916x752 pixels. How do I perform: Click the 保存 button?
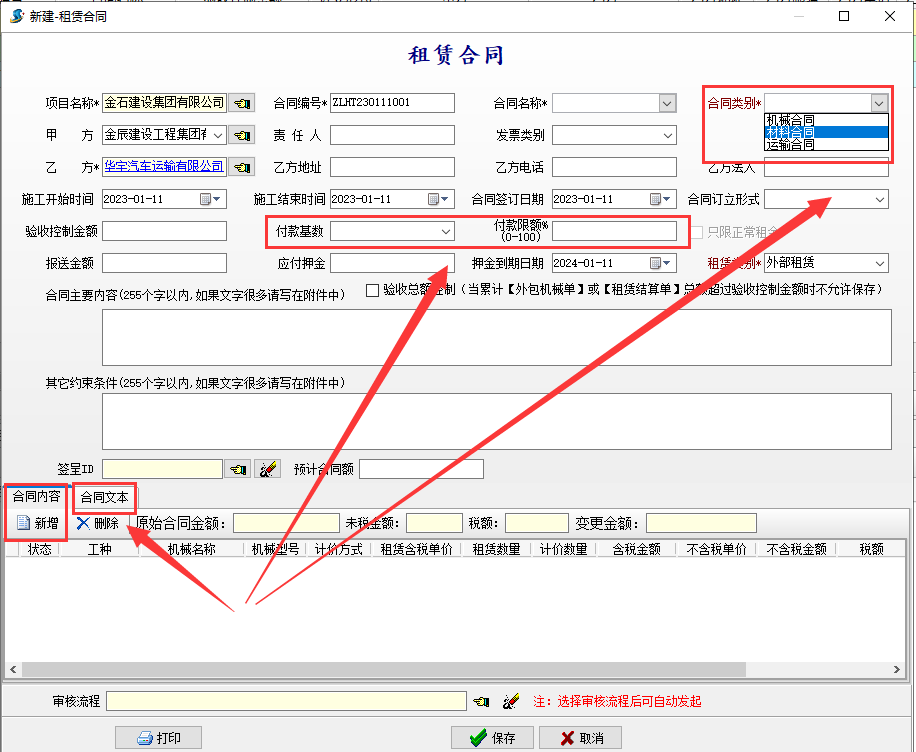pos(492,738)
